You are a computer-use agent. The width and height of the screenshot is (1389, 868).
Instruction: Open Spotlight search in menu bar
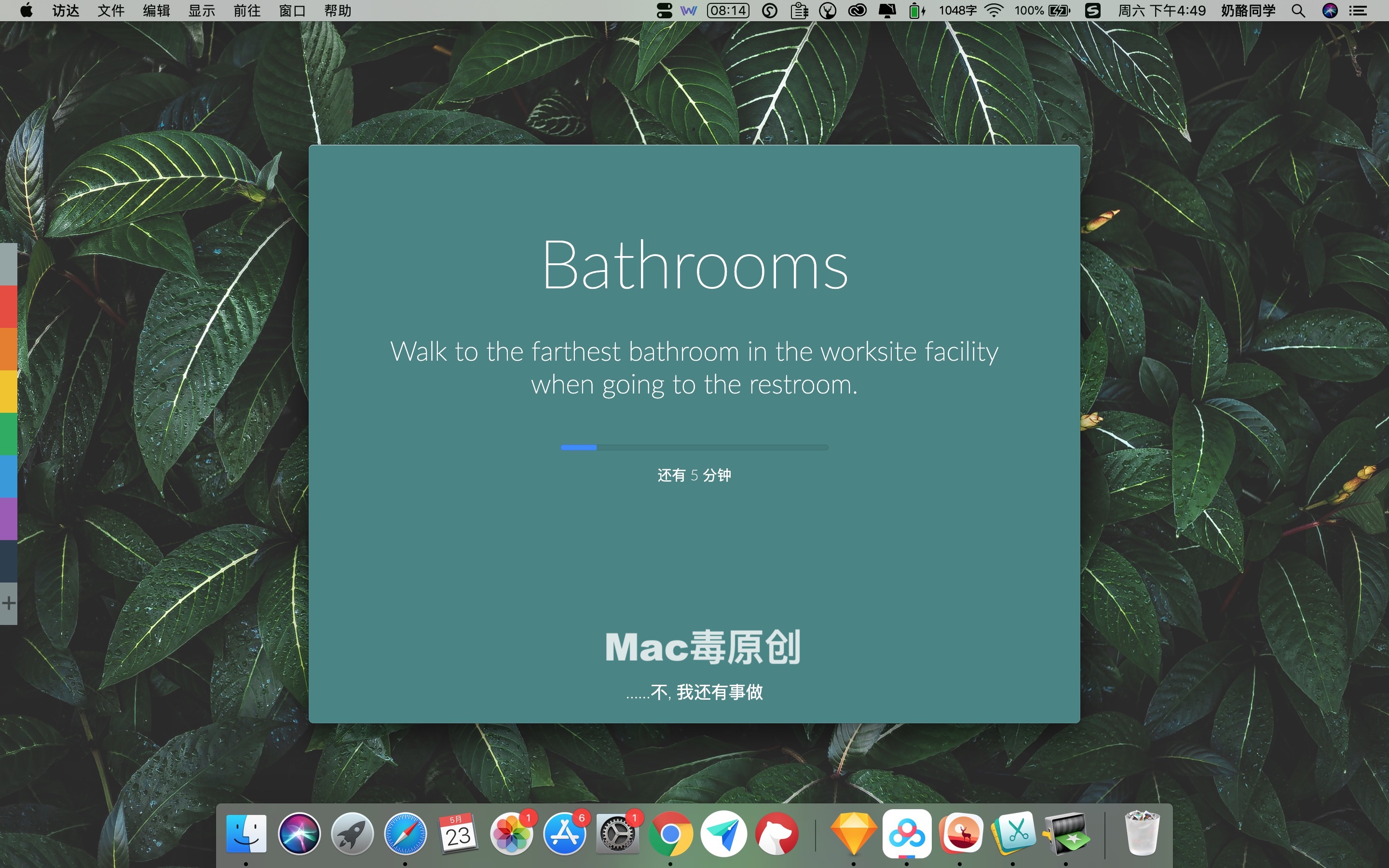click(x=1298, y=10)
